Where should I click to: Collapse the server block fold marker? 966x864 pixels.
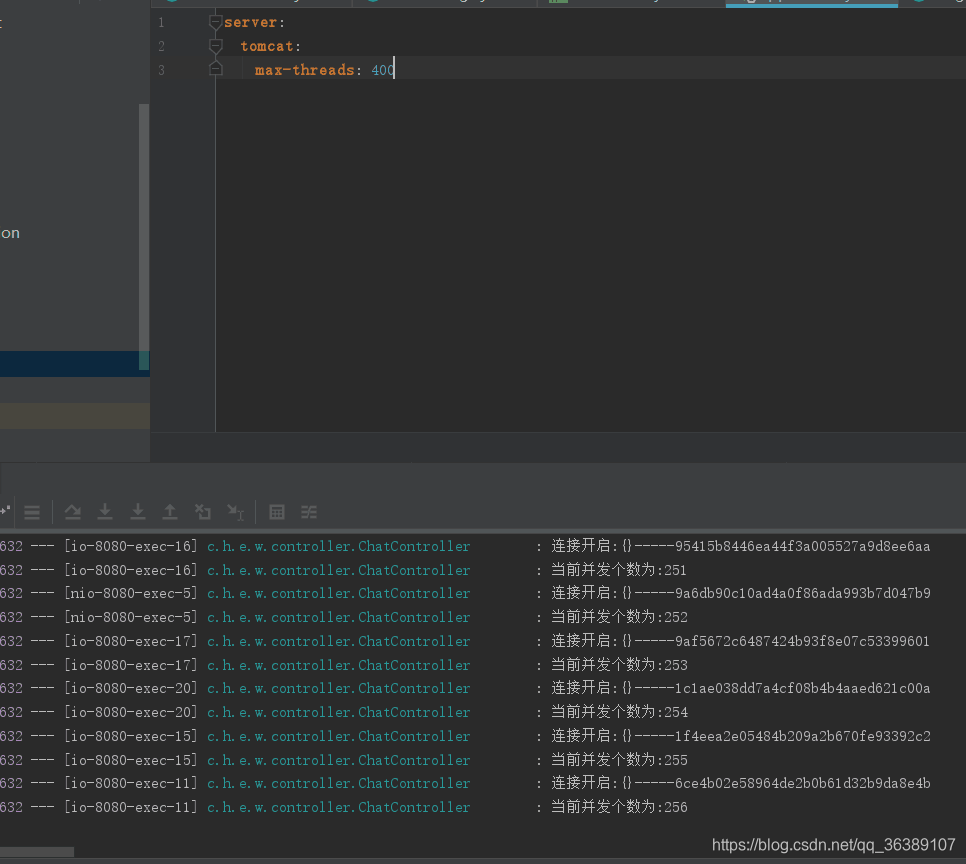[215, 23]
